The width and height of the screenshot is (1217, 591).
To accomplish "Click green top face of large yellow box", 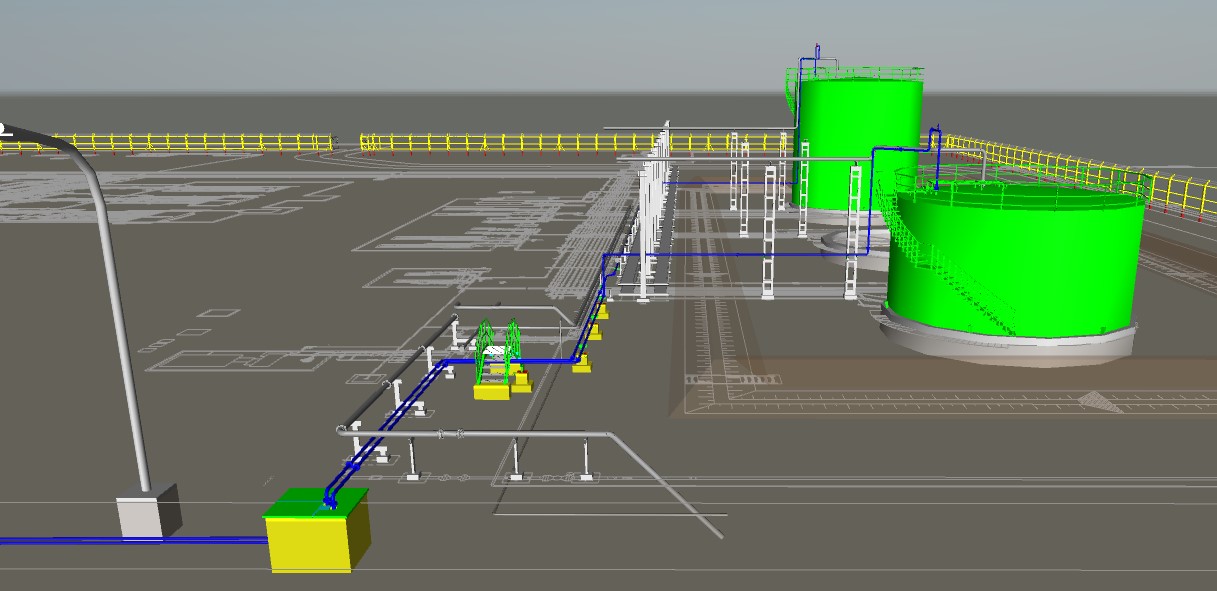I will pos(300,501).
